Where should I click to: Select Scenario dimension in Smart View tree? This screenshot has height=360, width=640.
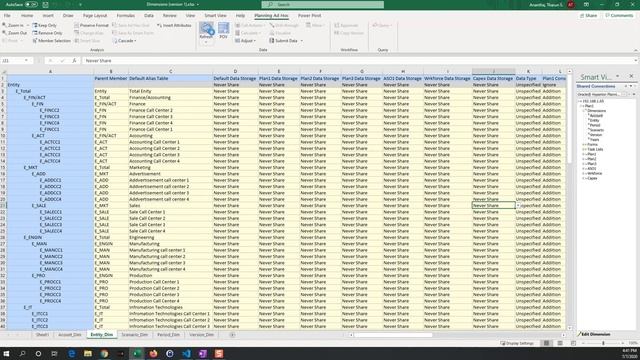click(x=596, y=130)
